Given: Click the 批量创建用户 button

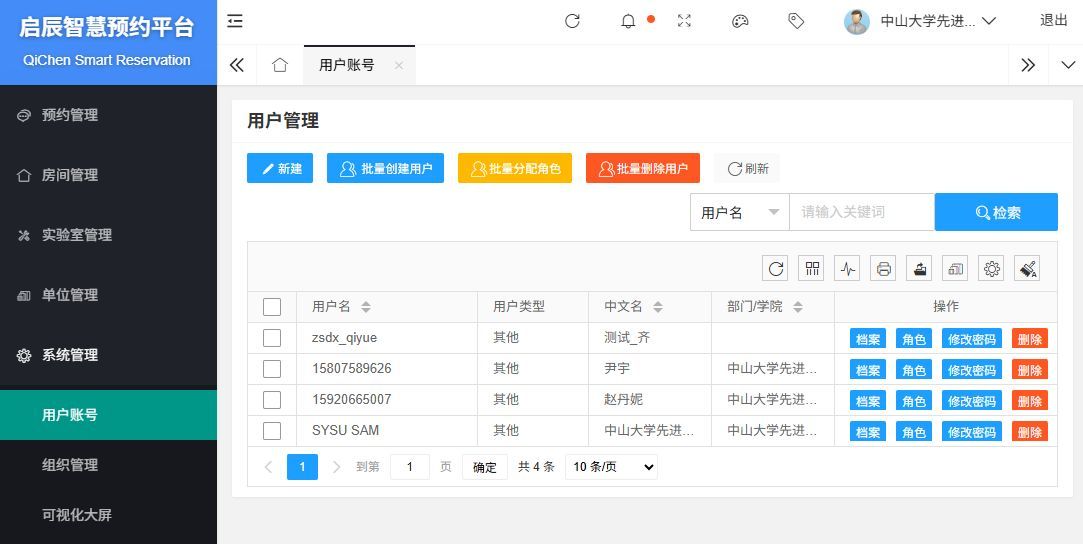Looking at the screenshot, I should [x=385, y=168].
